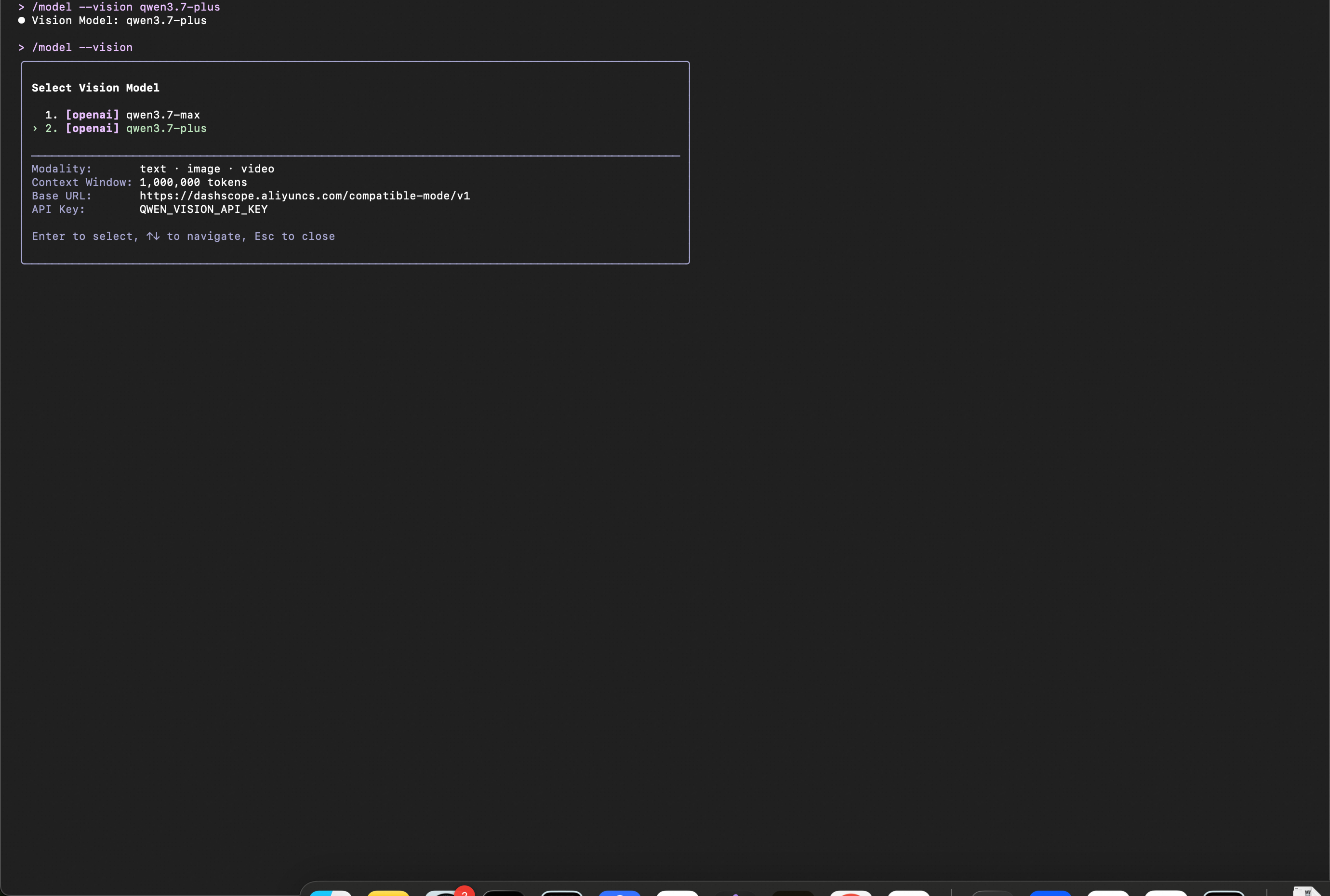
Task: Click the '/model --vision qwen3.7-plus' command line
Action: 120,7
